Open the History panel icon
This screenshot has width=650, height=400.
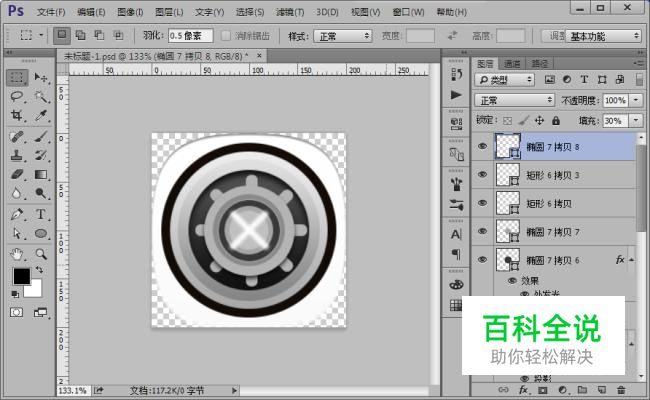[456, 75]
